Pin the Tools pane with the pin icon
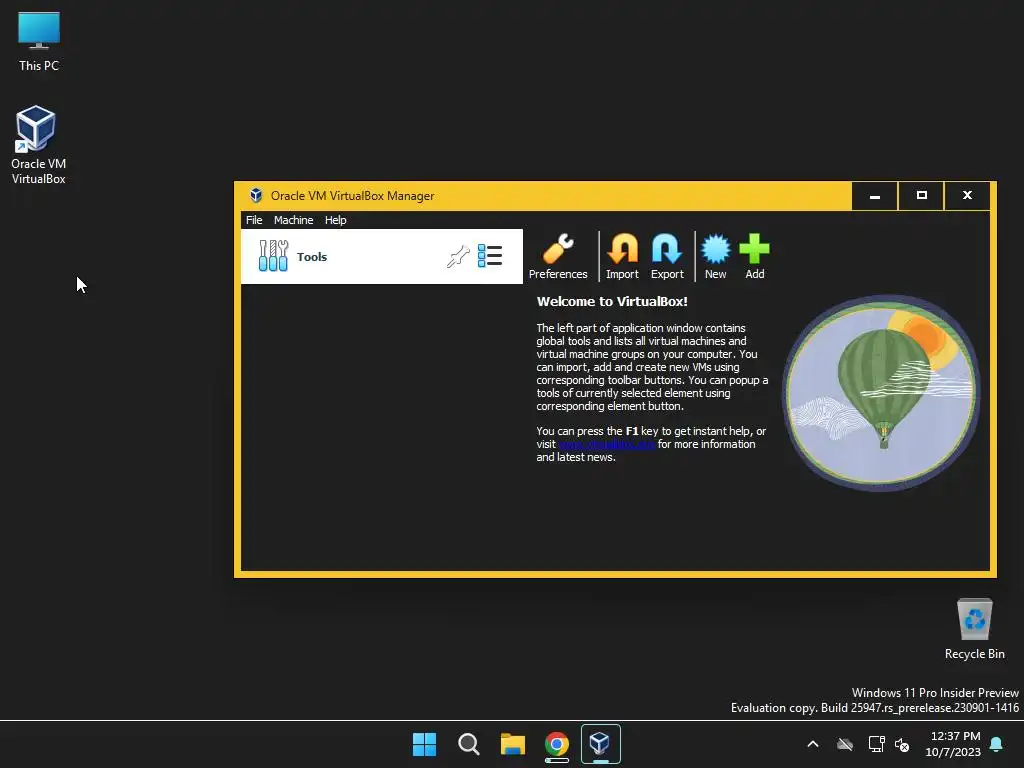Viewport: 1024px width, 768px height. pos(458,256)
